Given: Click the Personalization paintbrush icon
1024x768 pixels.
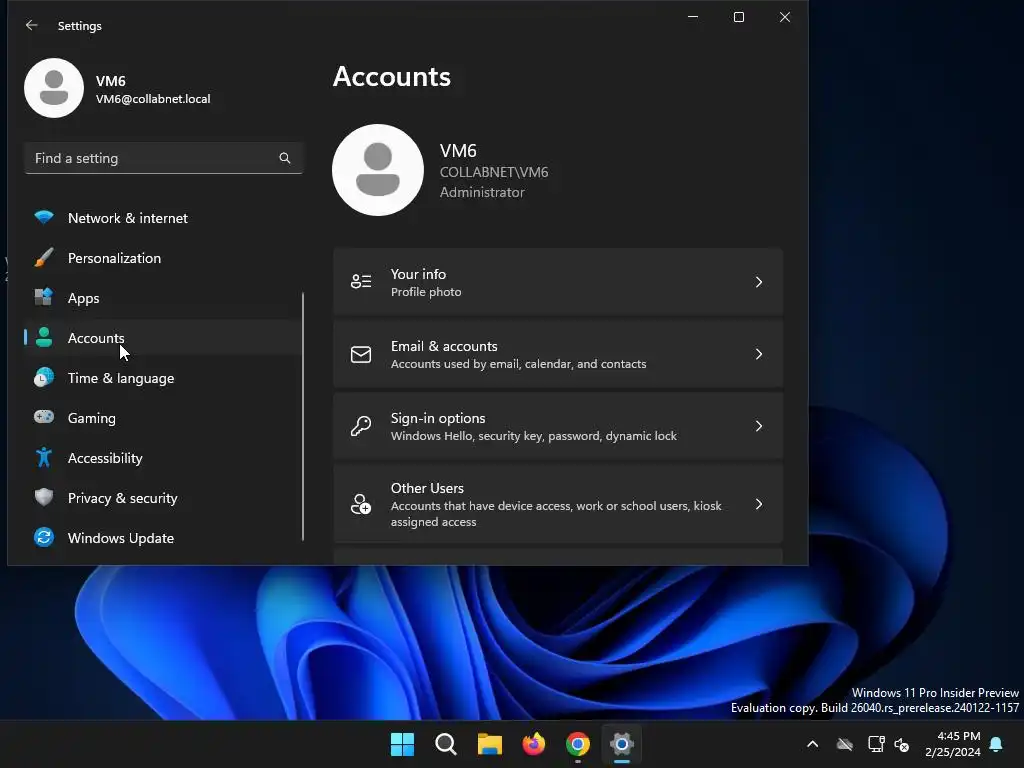Looking at the screenshot, I should (x=44, y=257).
